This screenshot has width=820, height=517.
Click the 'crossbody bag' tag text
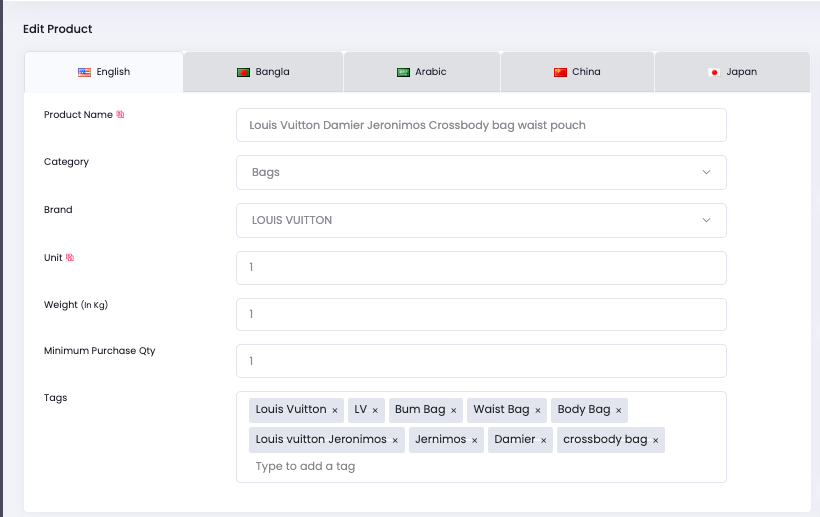pyautogui.click(x=605, y=440)
